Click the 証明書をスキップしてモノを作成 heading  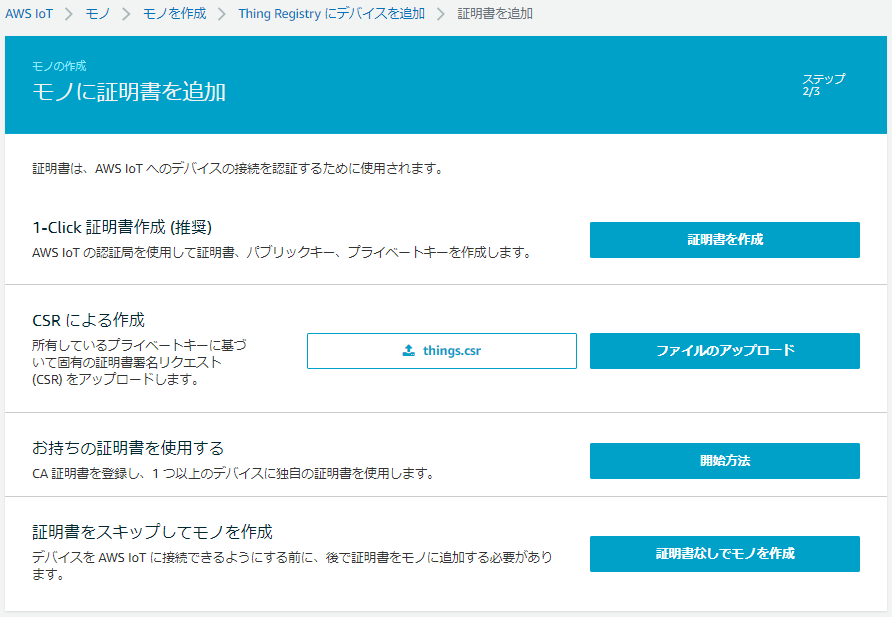152,532
